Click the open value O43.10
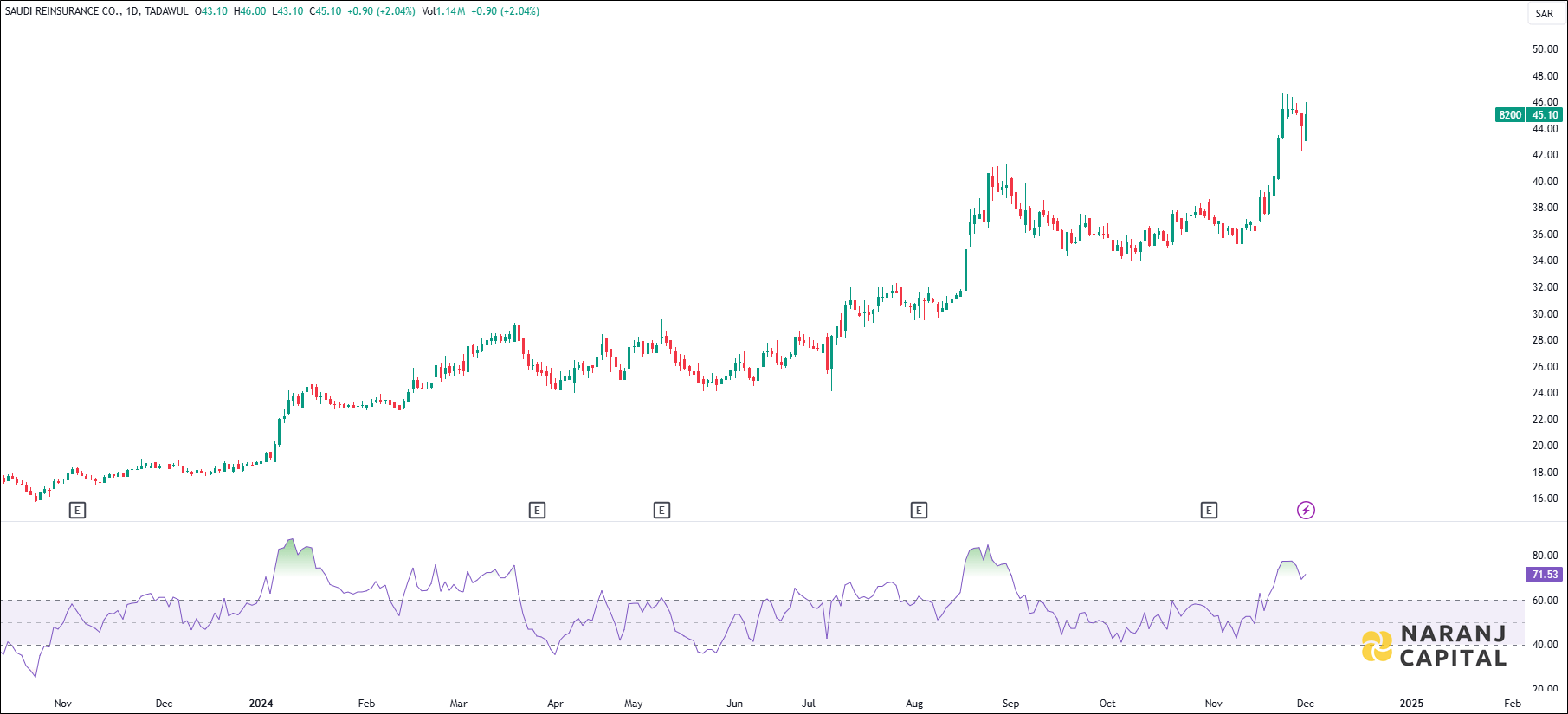 [x=211, y=11]
